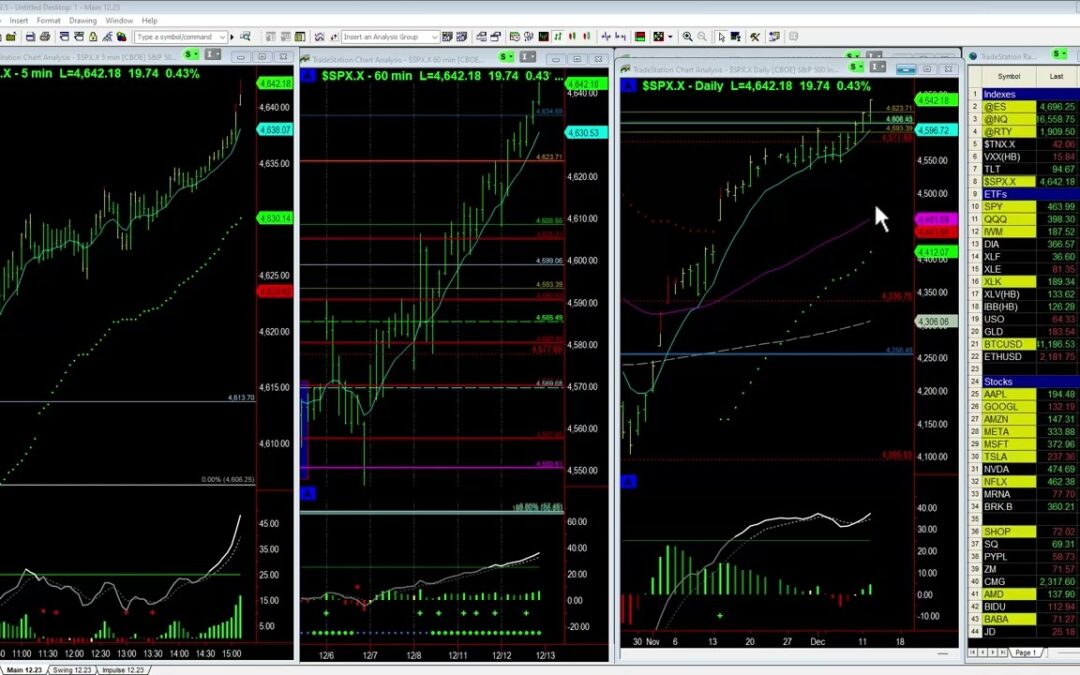The image size is (1080, 675).
Task: Toggle symbol link $ on RadarScreen window
Action: [x=1059, y=54]
